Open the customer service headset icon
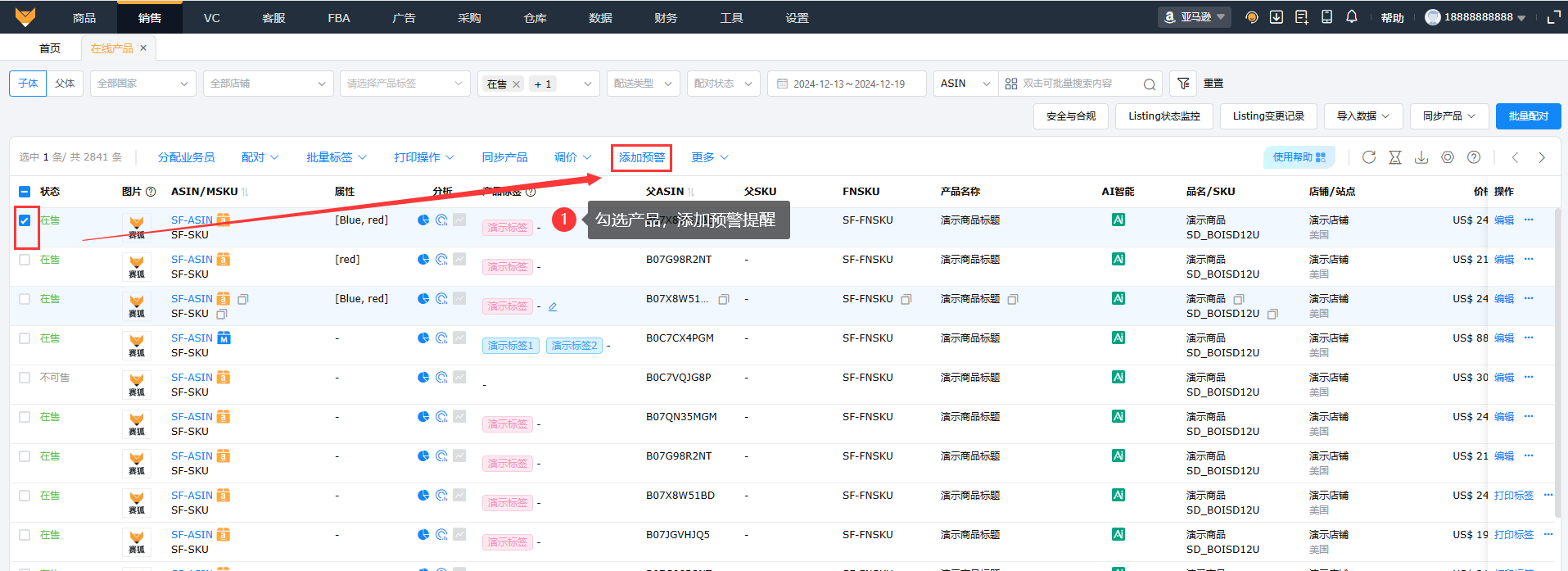The height and width of the screenshot is (571, 1568). [x=1251, y=17]
